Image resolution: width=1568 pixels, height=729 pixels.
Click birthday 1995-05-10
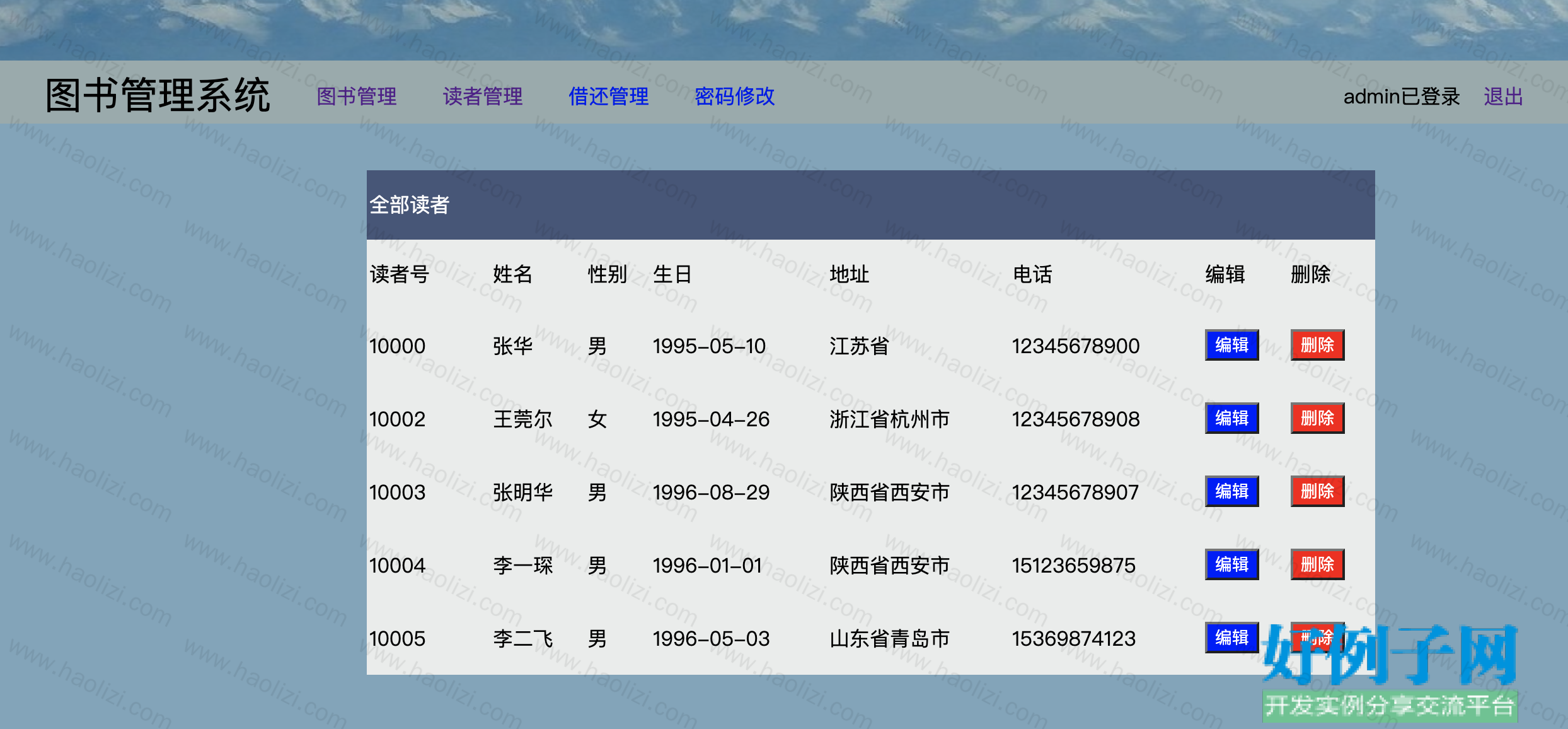709,346
